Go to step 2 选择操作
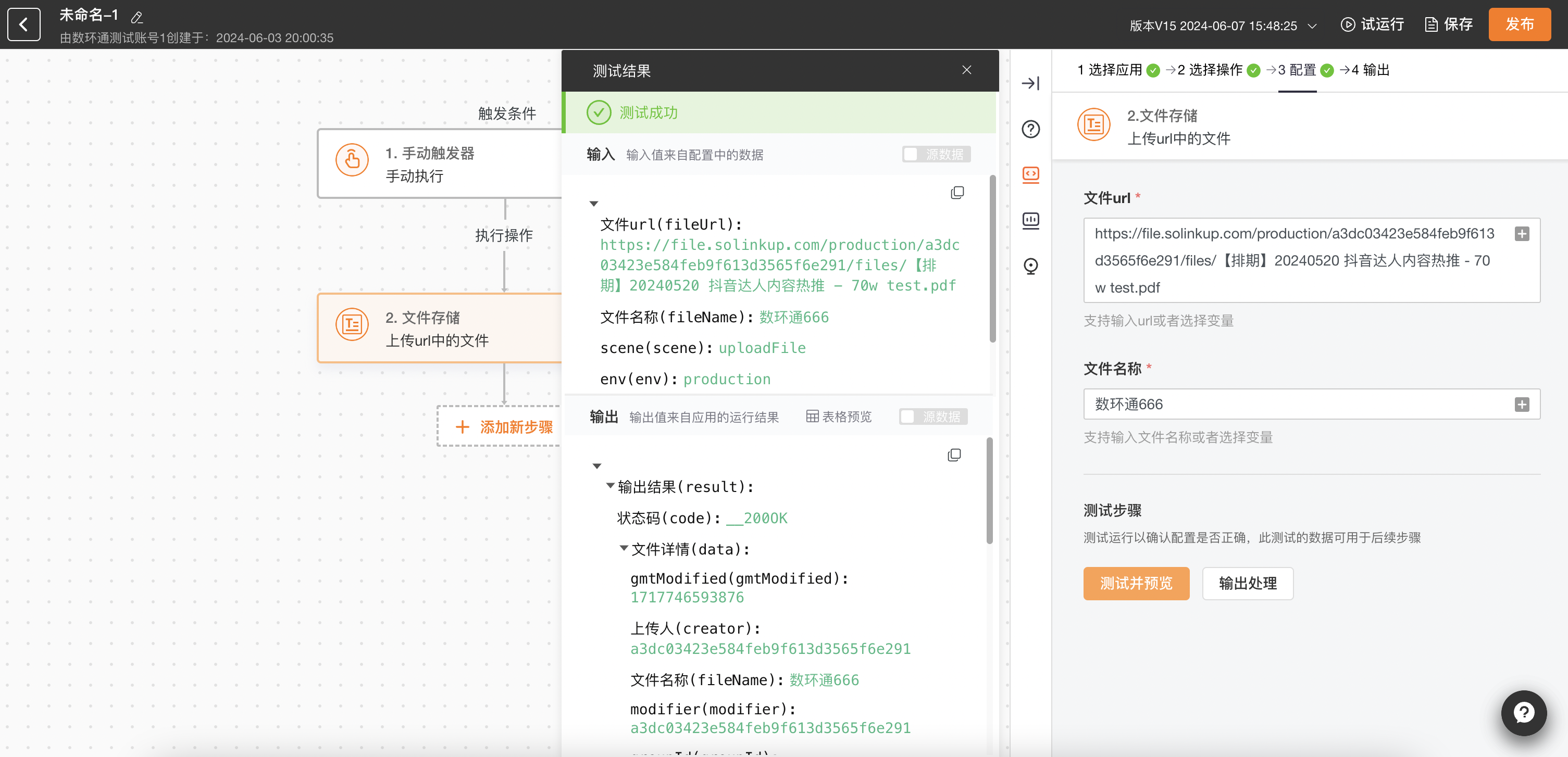This screenshot has width=1568, height=757. point(1218,70)
